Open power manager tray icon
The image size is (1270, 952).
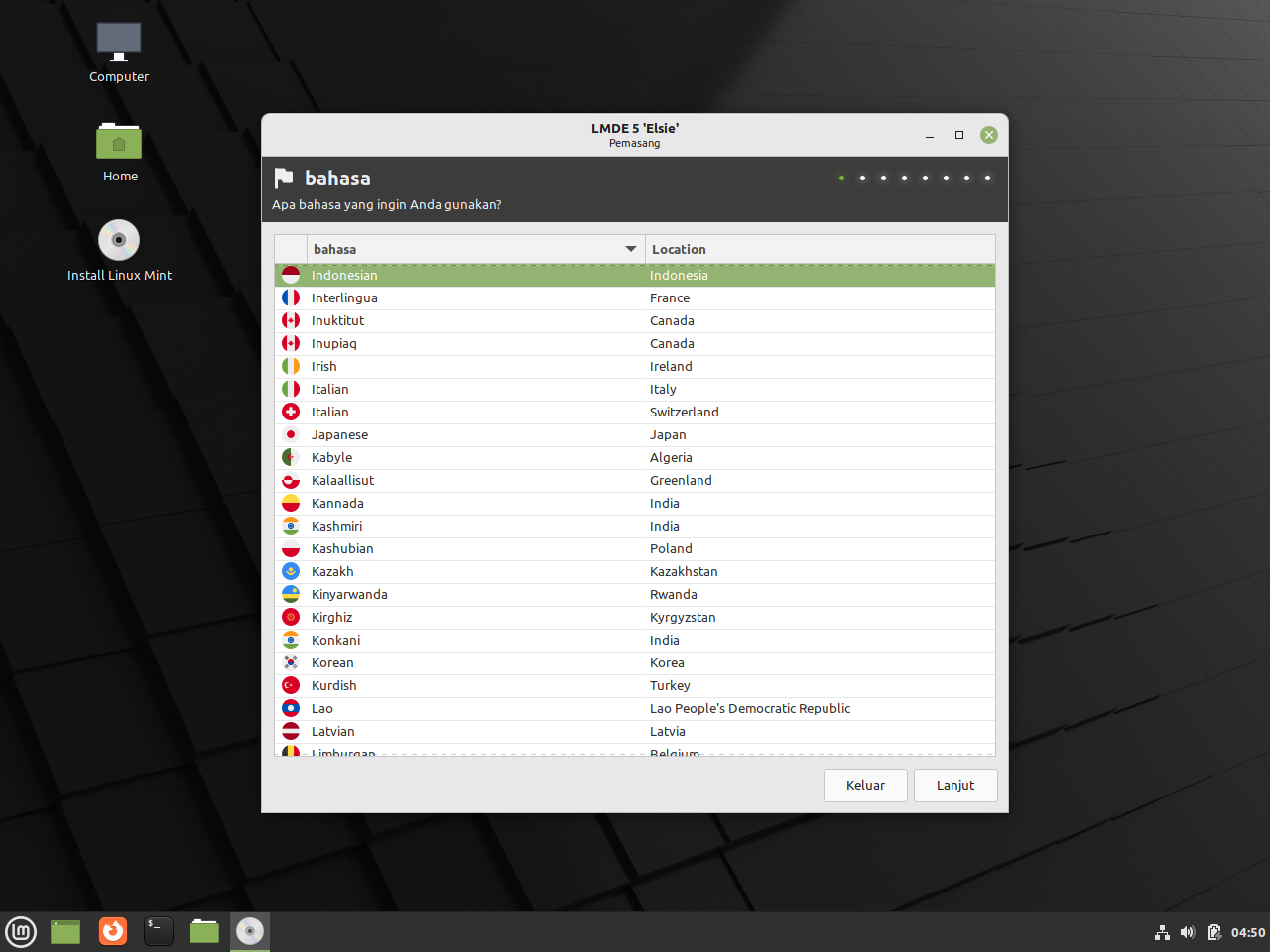(1213, 932)
